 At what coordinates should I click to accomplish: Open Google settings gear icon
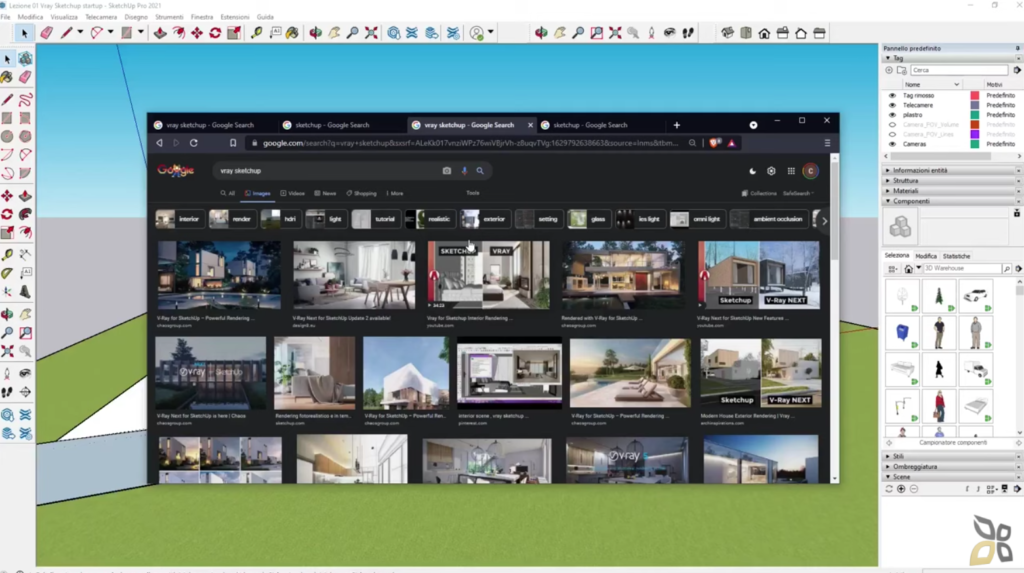click(771, 171)
